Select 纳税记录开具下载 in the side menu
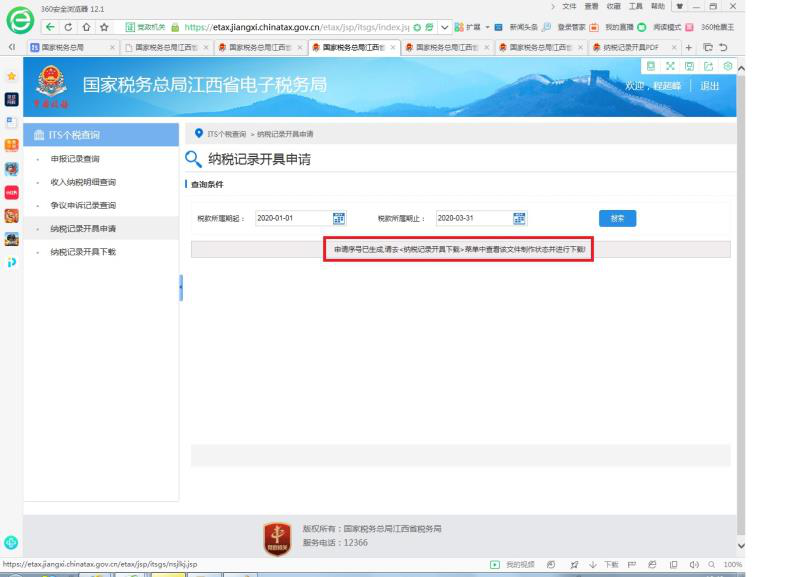The image size is (800, 577). click(x=83, y=252)
